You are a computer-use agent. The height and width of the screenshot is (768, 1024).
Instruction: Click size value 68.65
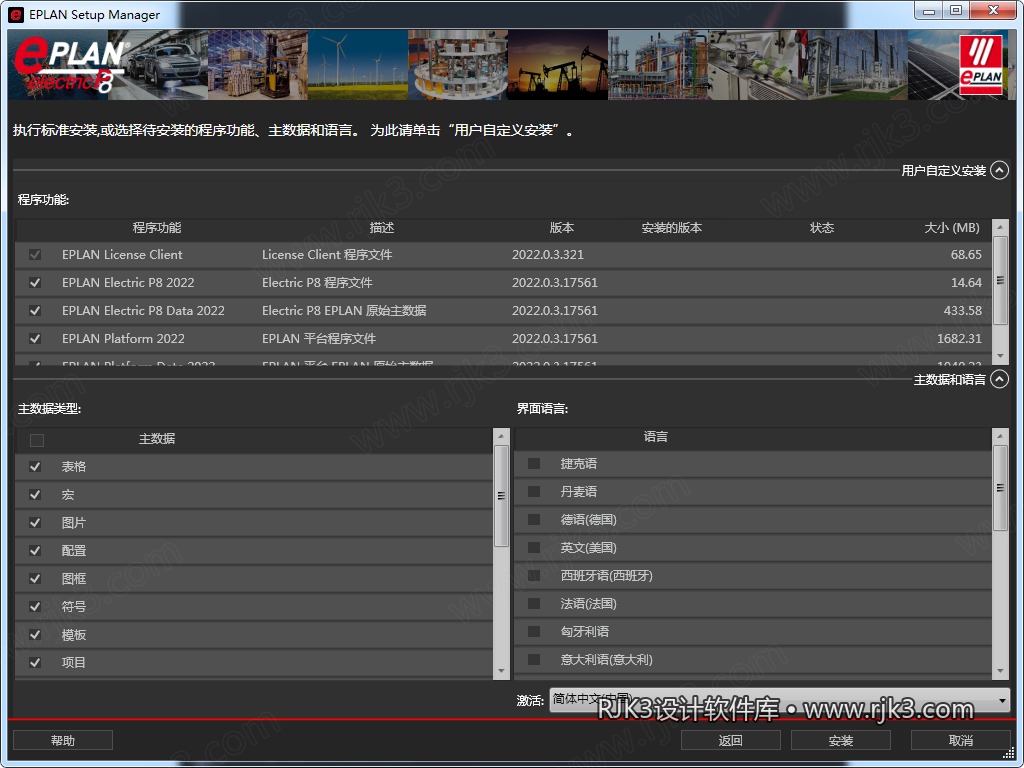tap(966, 255)
